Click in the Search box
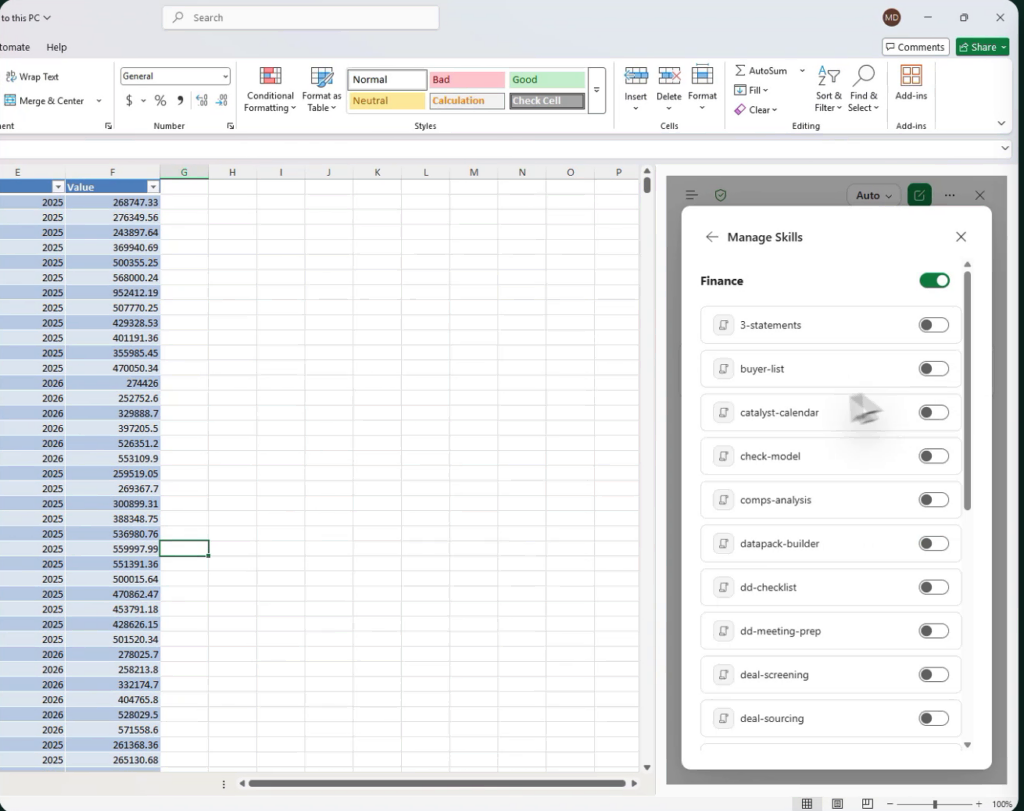Screen dimensions: 1024x811 (x=300, y=18)
